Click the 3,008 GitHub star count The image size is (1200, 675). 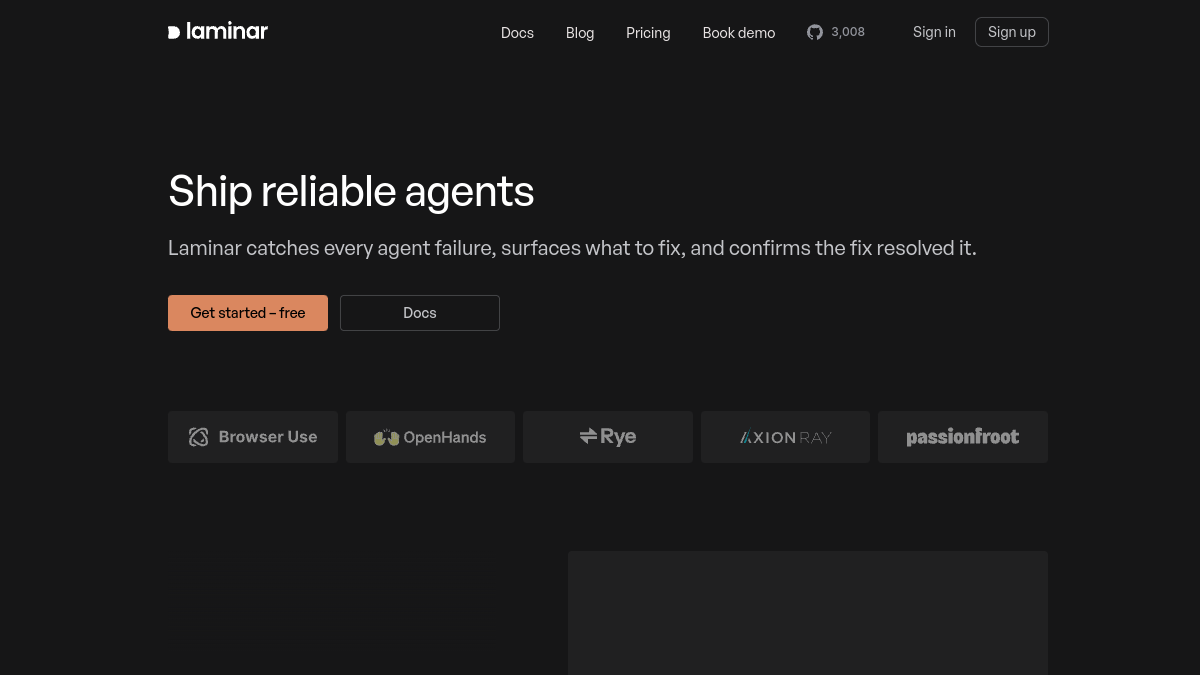point(848,32)
